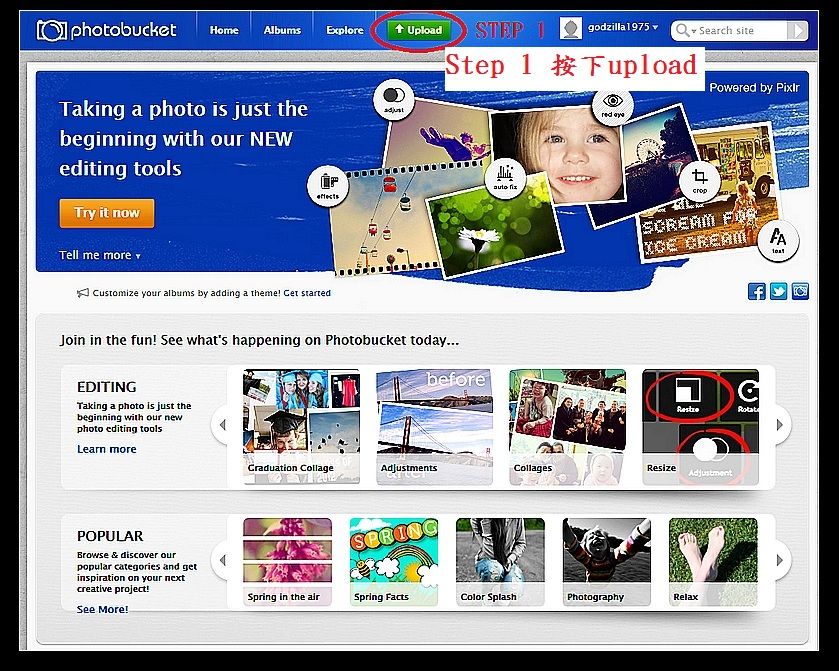Viewport: 839px width, 671px height.
Task: Expand the godzilla1975 account dropdown
Action: (x=623, y=27)
